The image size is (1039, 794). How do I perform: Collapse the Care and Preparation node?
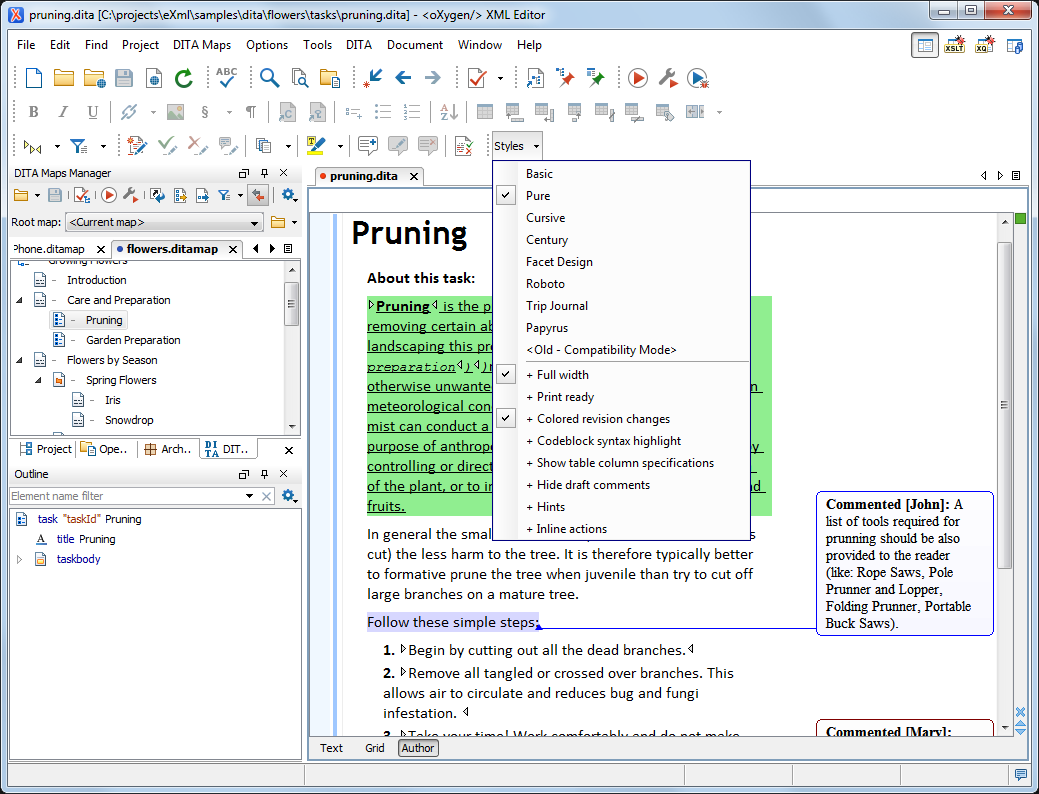point(19,300)
